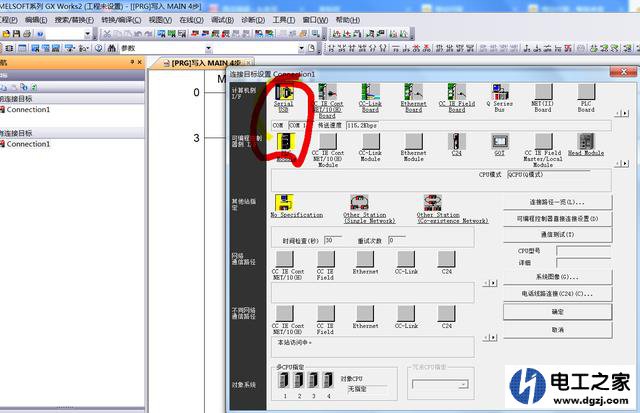Select the Head Module icon

pyautogui.click(x=586, y=141)
